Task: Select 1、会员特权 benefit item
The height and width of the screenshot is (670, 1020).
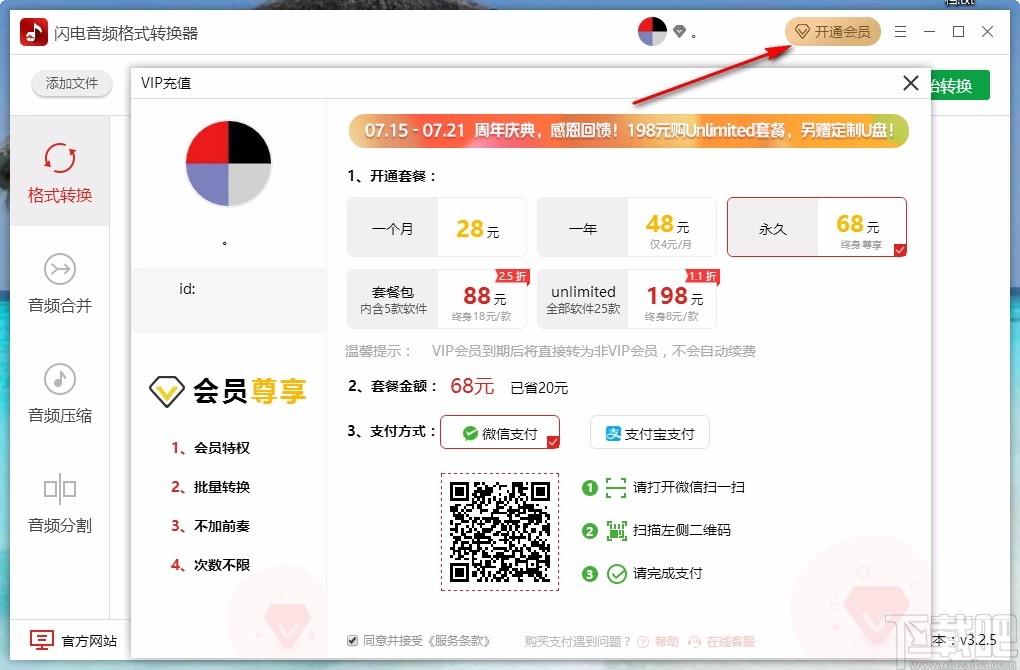Action: pos(210,448)
